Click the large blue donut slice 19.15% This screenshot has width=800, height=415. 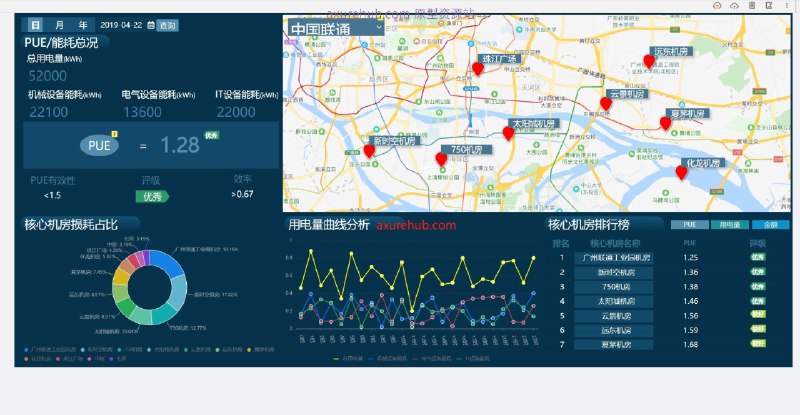pos(167,260)
